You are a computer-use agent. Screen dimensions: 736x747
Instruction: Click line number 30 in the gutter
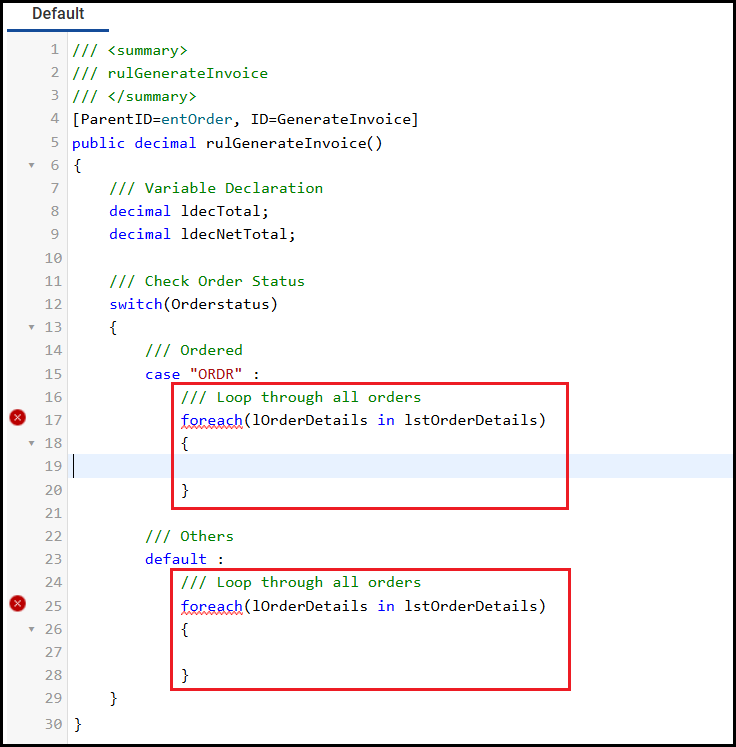pos(53,724)
